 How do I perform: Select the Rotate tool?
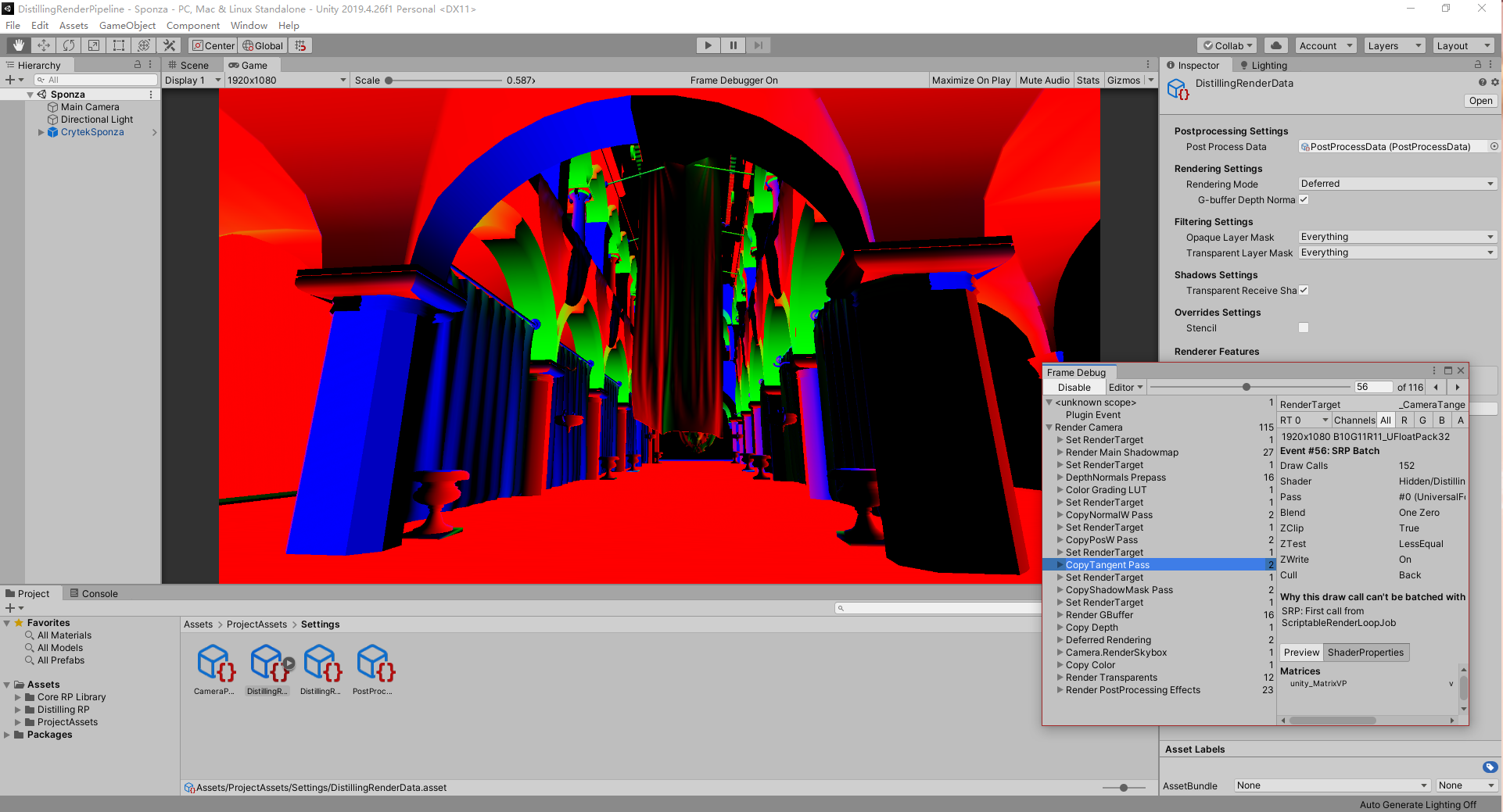pyautogui.click(x=69, y=45)
